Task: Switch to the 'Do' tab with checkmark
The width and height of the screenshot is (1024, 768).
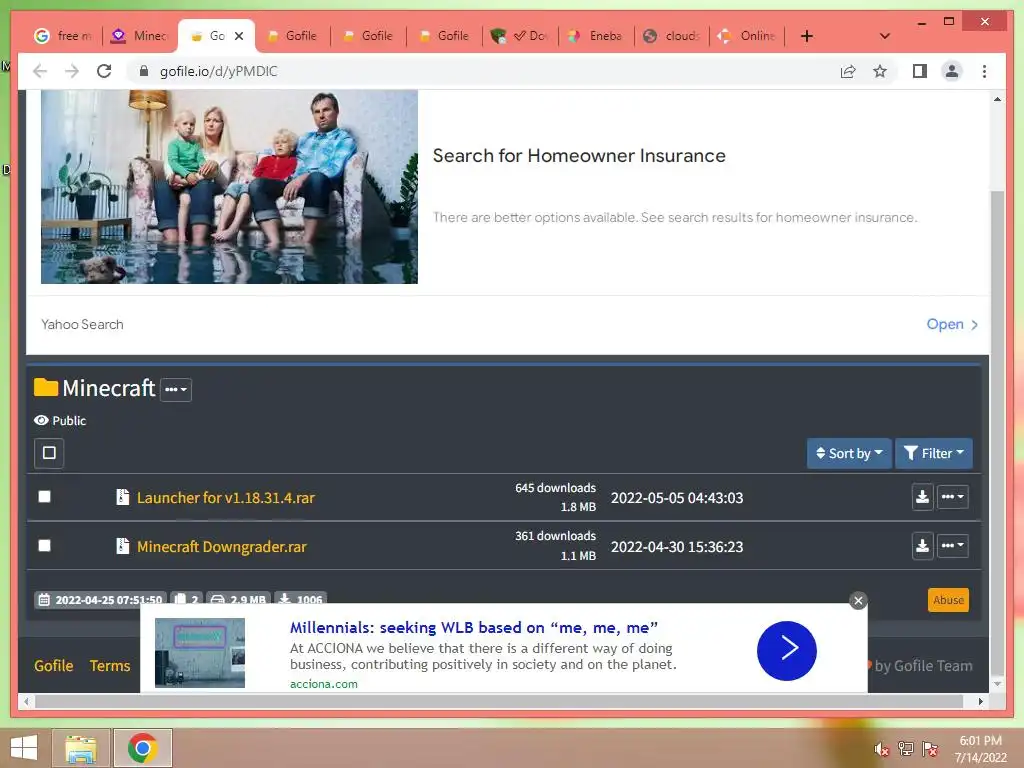Action: pyautogui.click(x=520, y=36)
